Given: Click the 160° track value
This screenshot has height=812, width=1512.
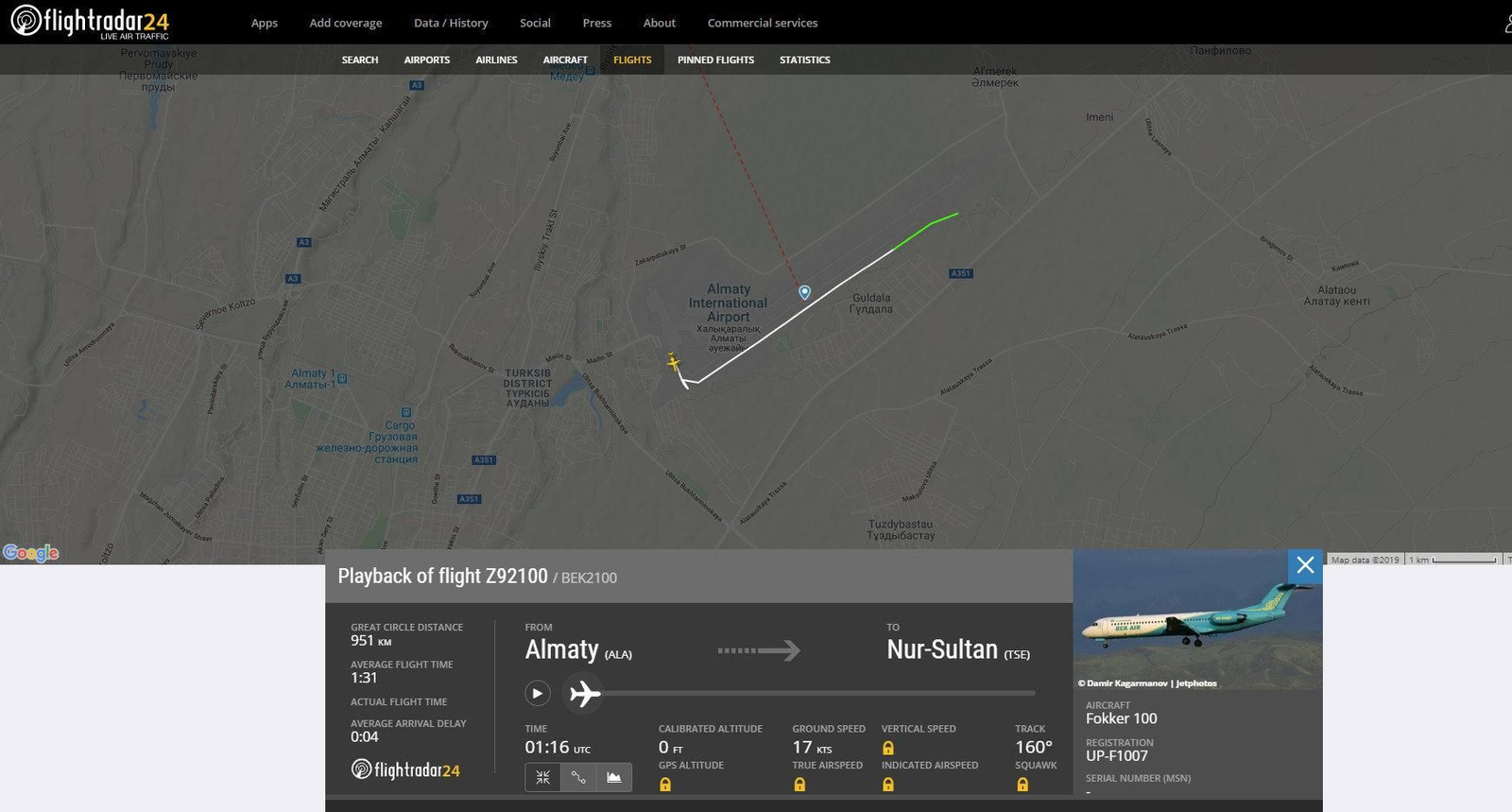Looking at the screenshot, I should tap(1034, 747).
